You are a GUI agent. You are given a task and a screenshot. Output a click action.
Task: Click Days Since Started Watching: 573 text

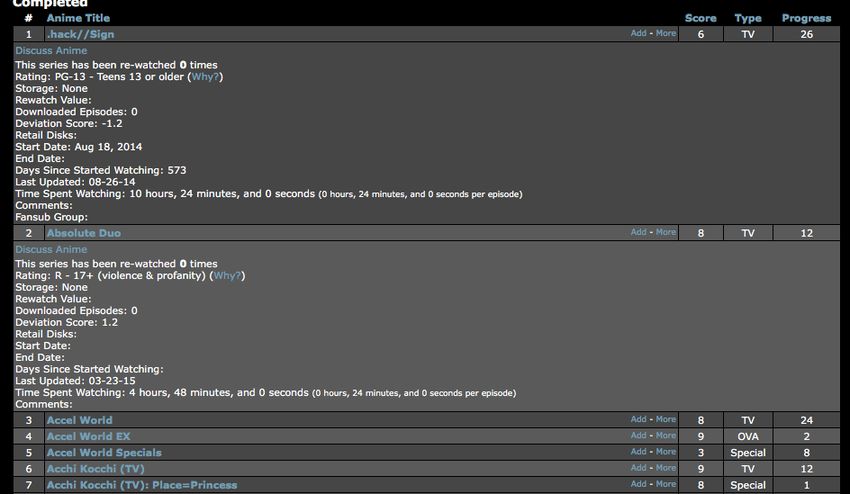[101, 170]
